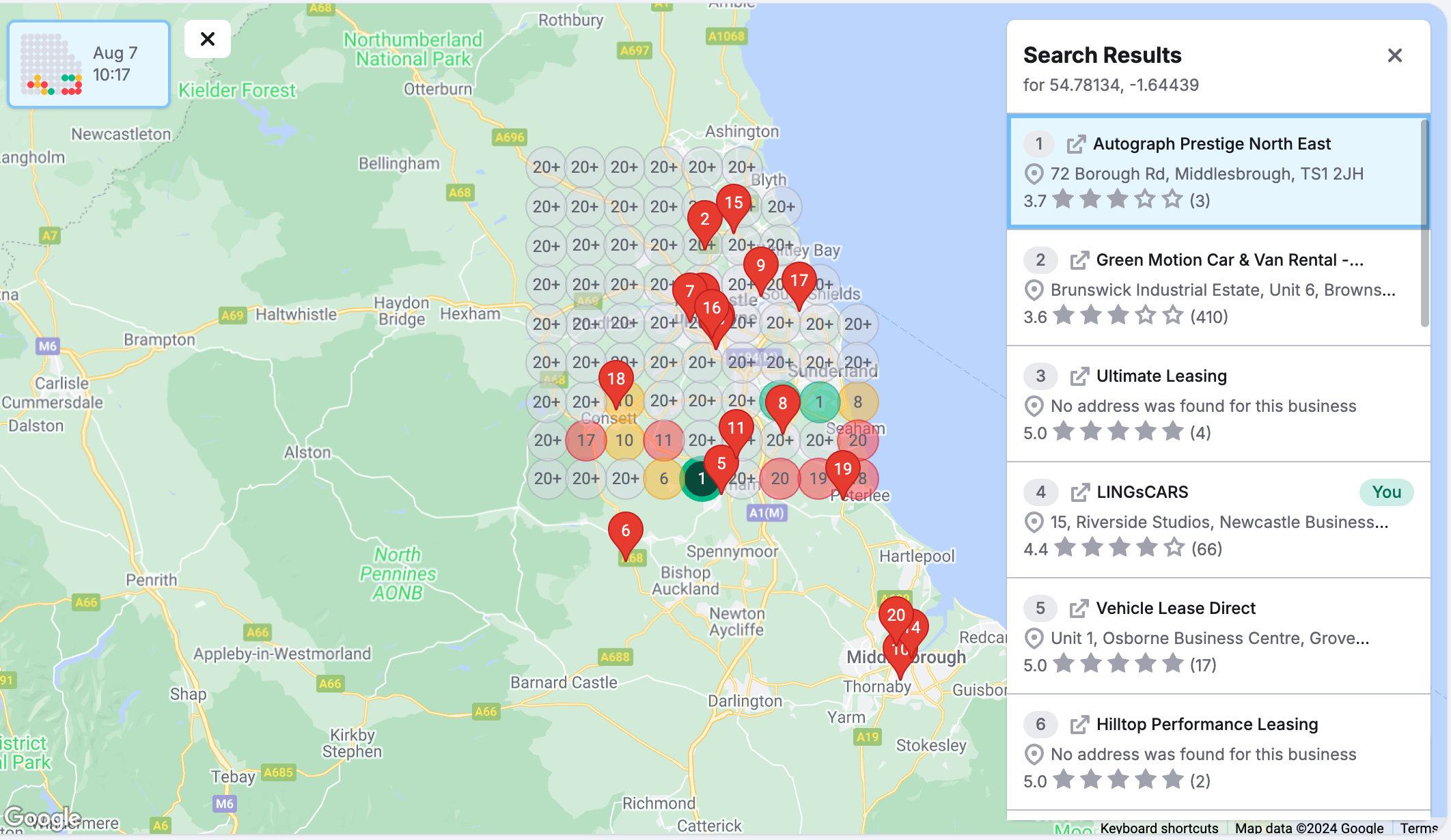Screen dimensions: 1451x840
Task: Click the search results scrollbar
Action: click(x=1424, y=223)
